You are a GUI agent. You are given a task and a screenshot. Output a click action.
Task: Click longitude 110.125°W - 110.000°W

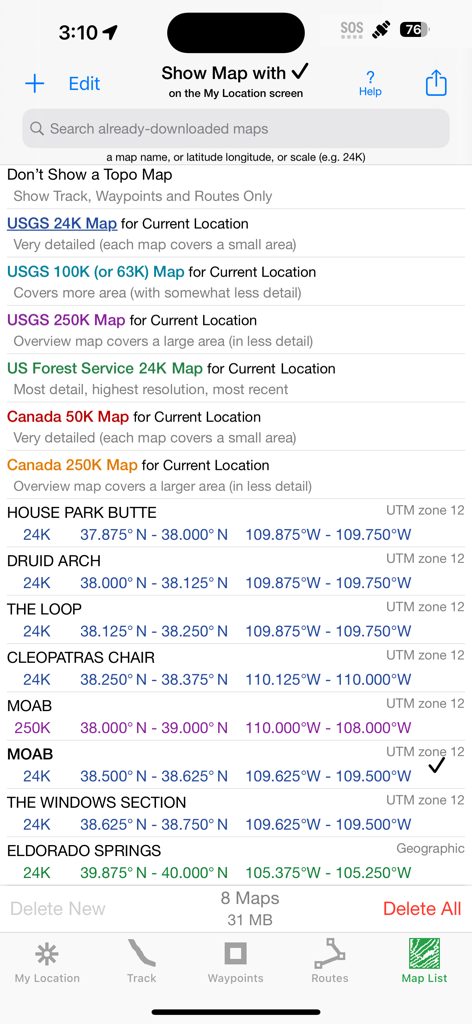pos(328,680)
